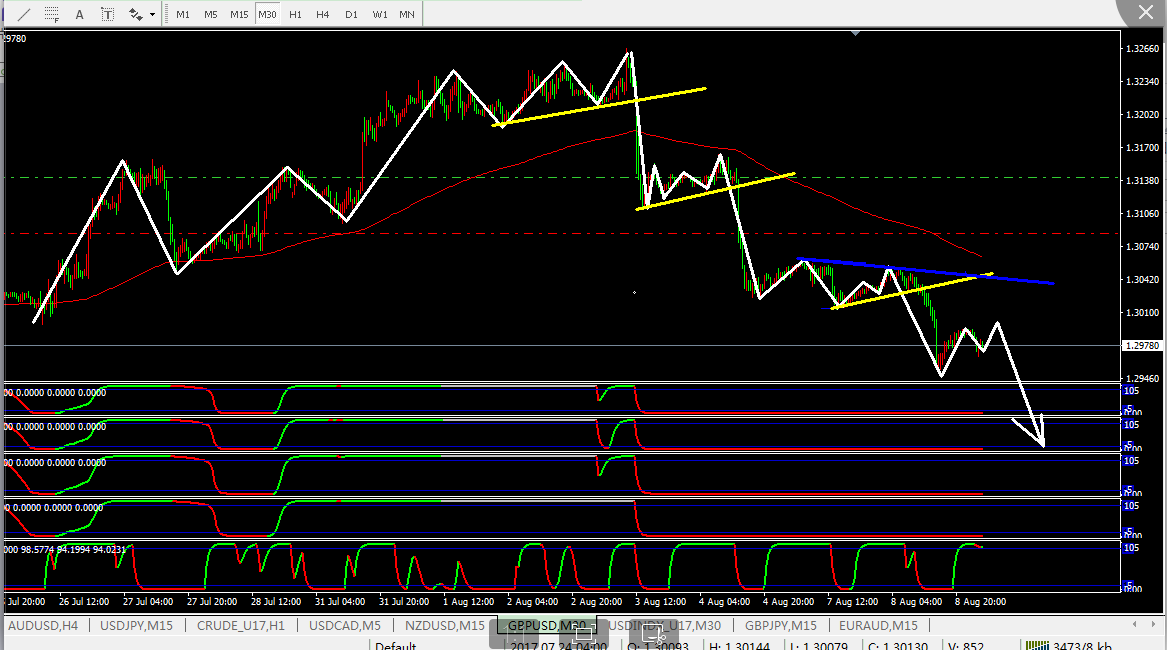
Task: Select the trendline drawing tool
Action: 24,14
